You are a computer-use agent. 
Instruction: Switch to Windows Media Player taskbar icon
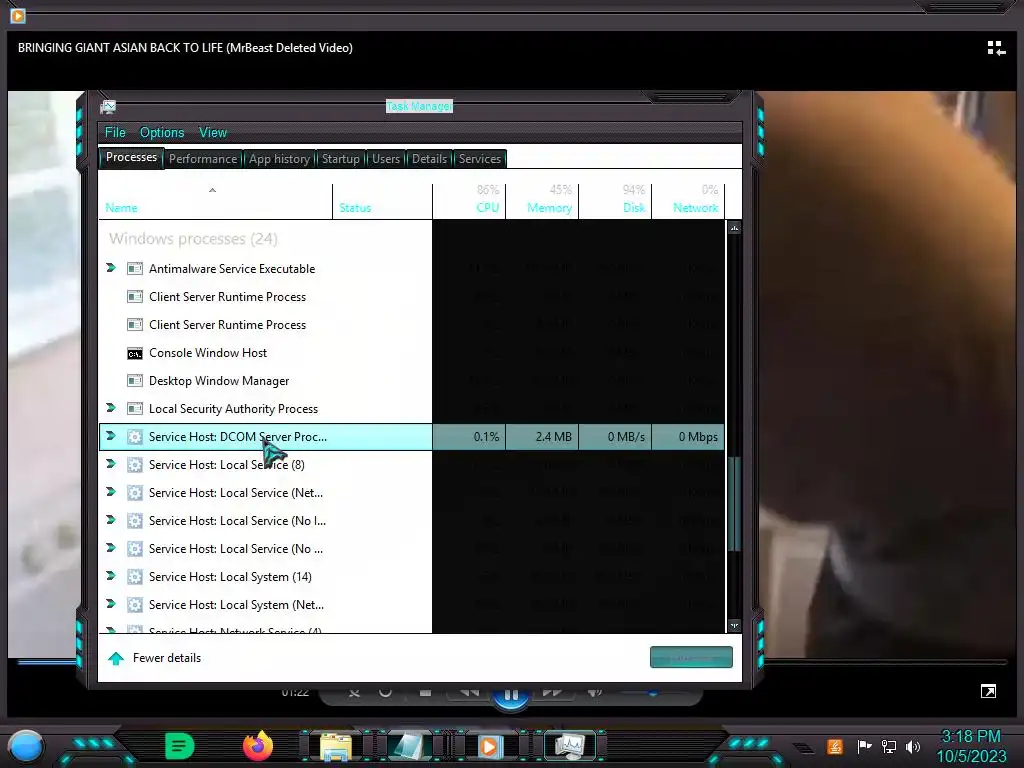click(490, 746)
